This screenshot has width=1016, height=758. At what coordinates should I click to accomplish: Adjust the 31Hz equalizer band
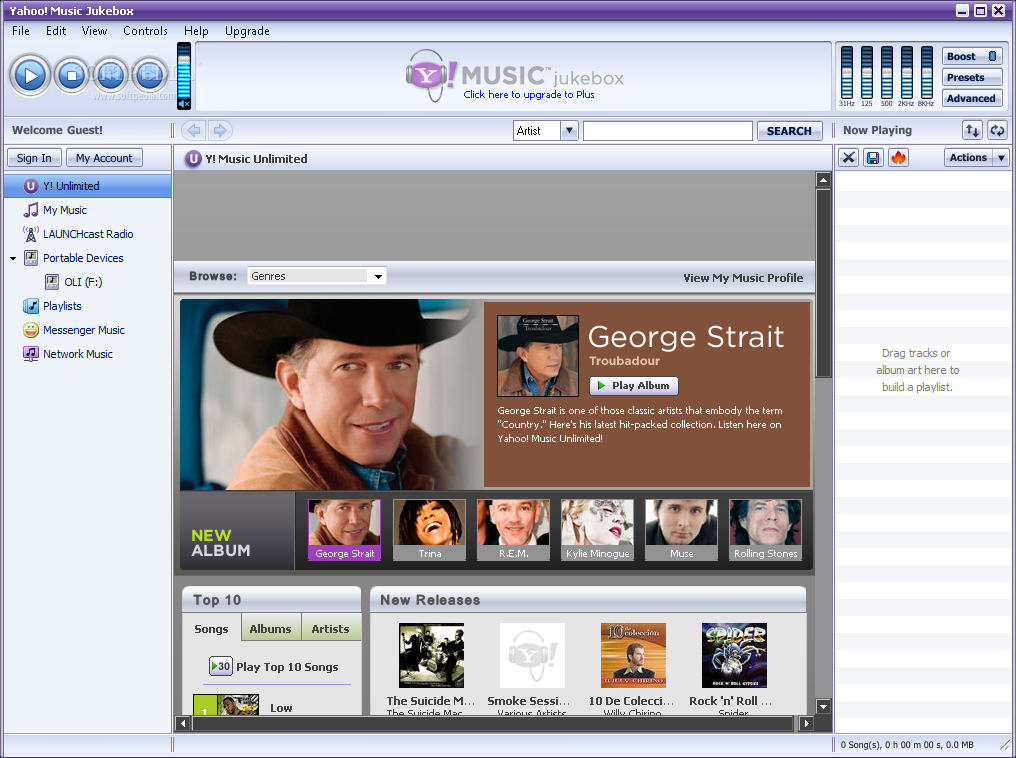pyautogui.click(x=846, y=72)
